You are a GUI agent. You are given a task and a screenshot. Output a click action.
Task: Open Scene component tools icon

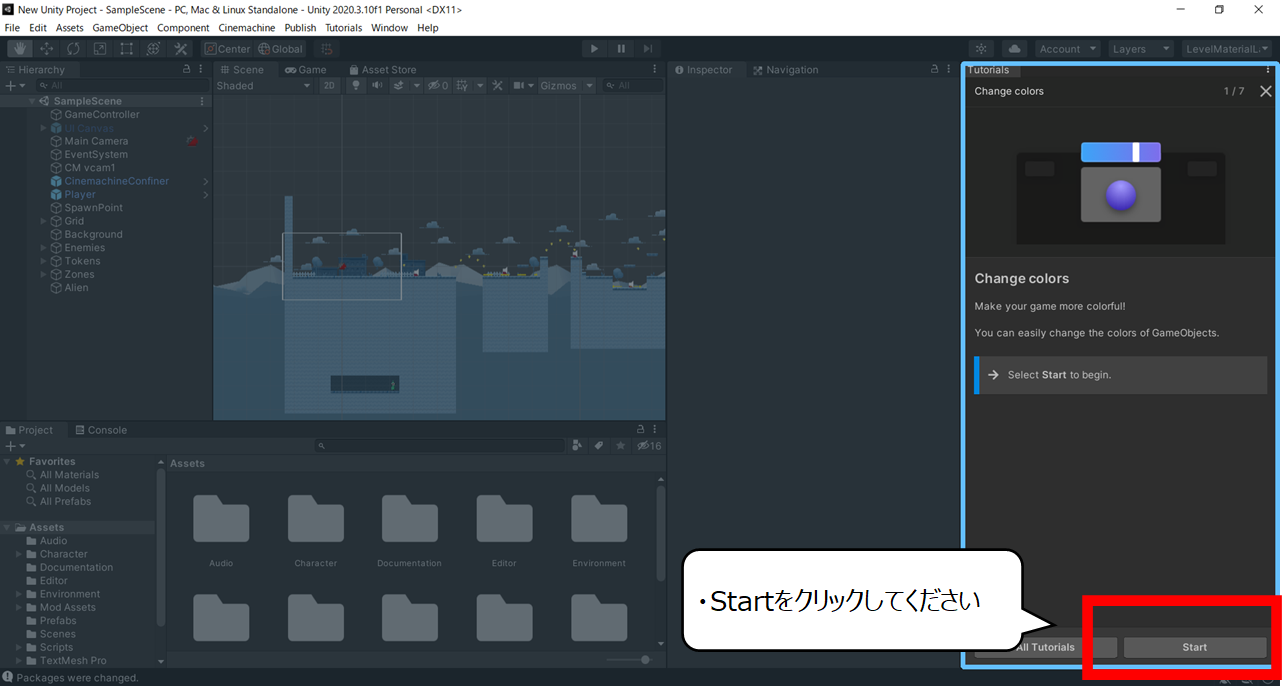pos(497,86)
